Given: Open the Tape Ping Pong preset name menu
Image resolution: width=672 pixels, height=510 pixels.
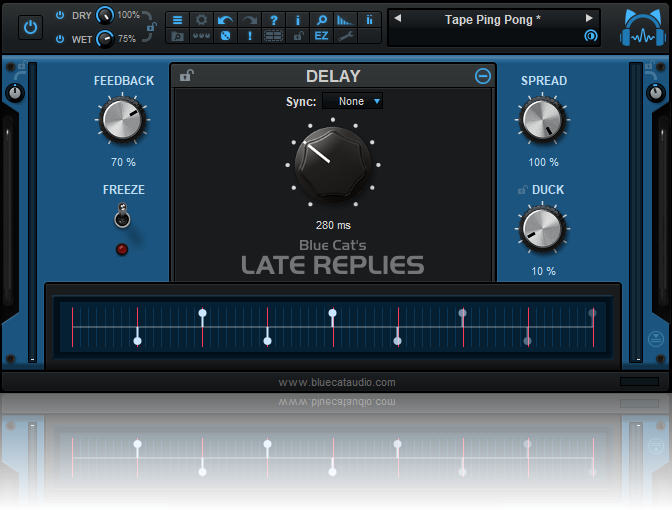Looking at the screenshot, I should point(493,20).
